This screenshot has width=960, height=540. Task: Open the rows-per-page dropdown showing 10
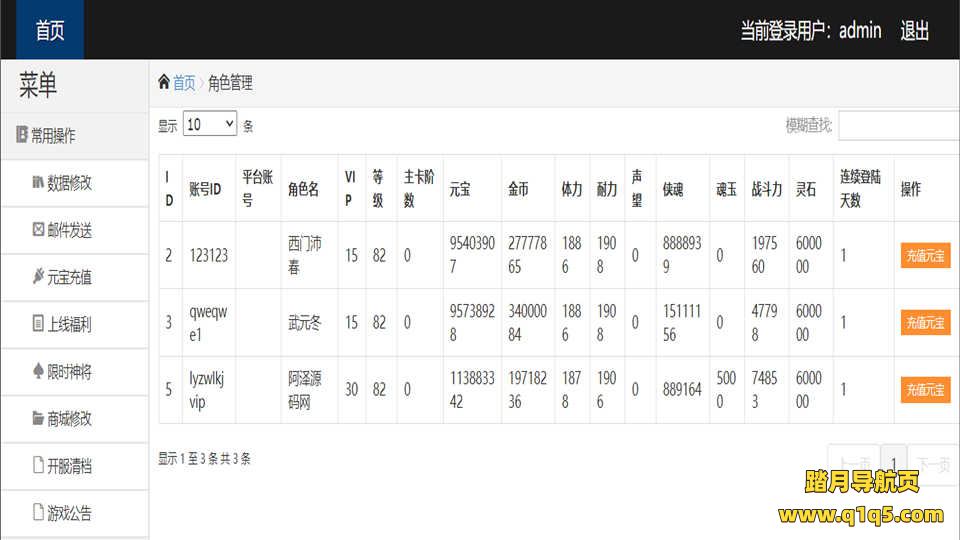click(x=210, y=125)
